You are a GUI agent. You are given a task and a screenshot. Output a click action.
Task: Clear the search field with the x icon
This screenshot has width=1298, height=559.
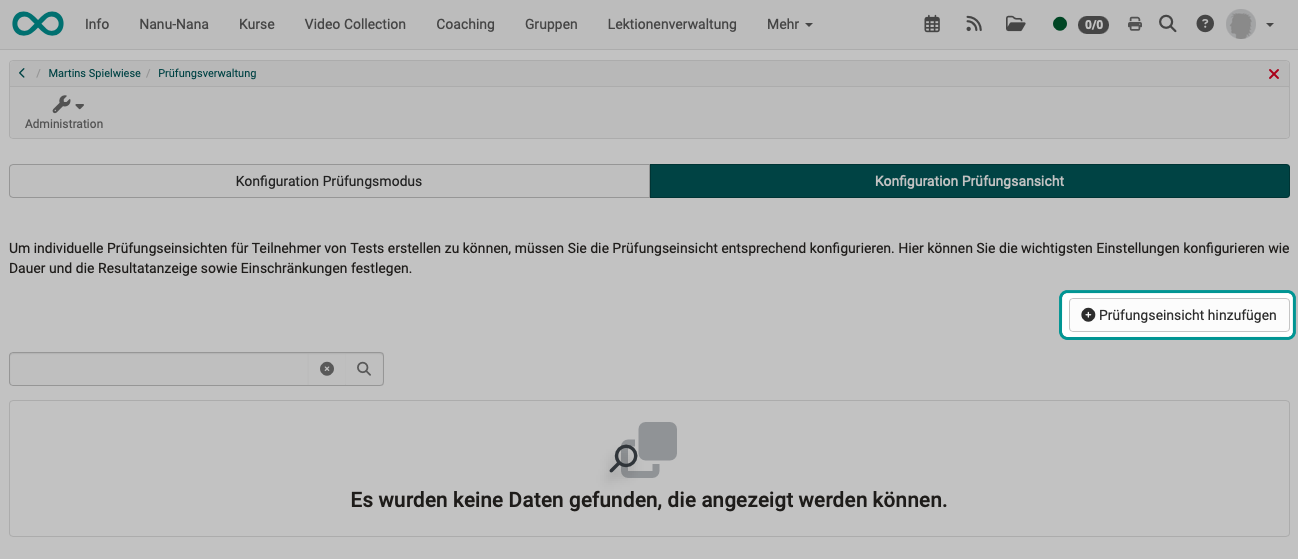pos(327,369)
